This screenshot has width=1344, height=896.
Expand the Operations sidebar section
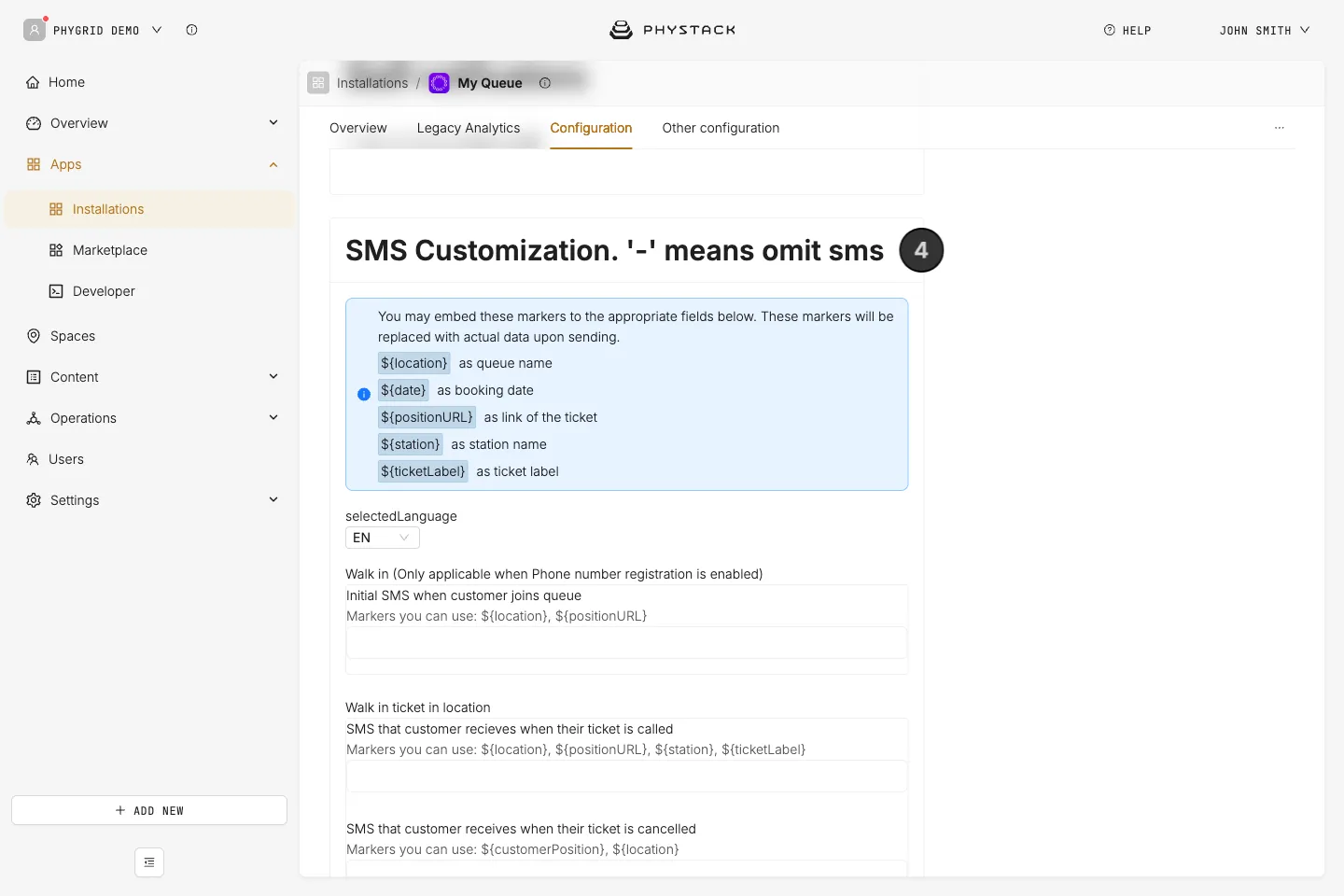pyautogui.click(x=273, y=418)
